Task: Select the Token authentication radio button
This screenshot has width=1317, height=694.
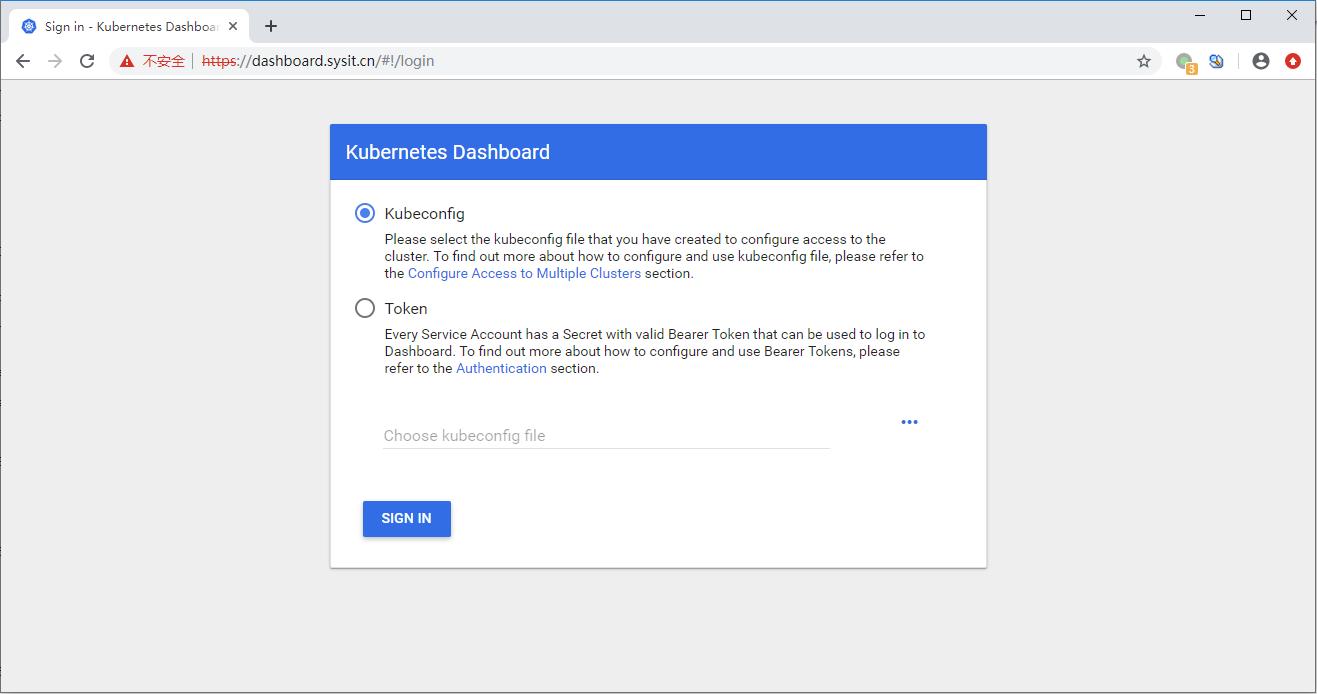Action: pyautogui.click(x=365, y=308)
